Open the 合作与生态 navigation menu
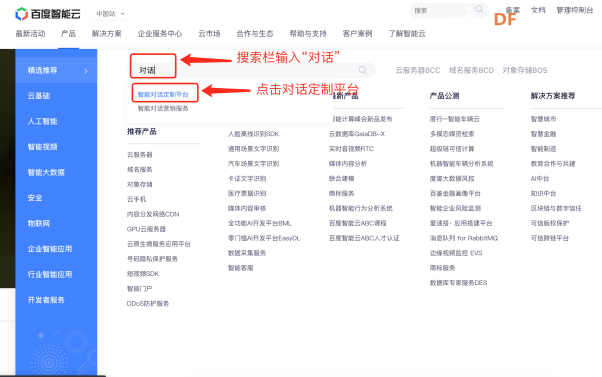The width and height of the screenshot is (602, 377). 255,34
